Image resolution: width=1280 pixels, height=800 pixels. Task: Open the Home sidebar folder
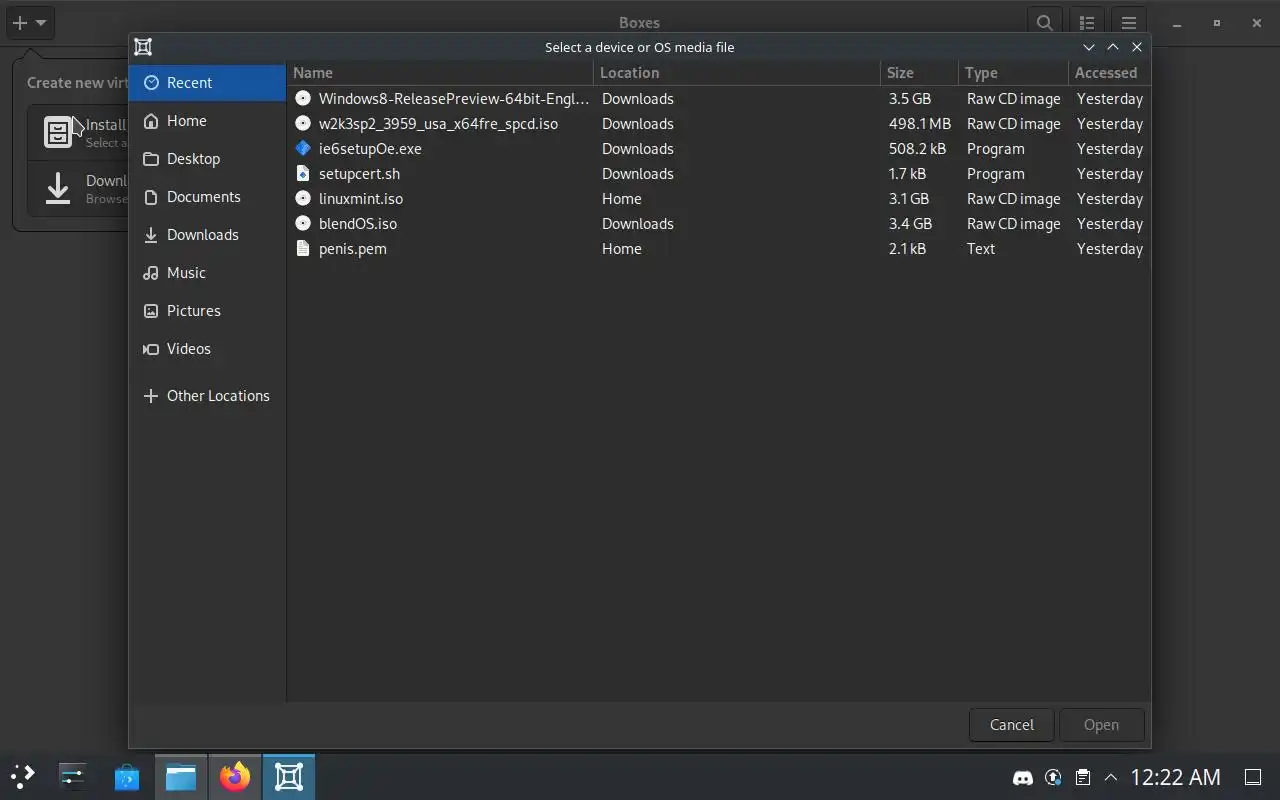click(207, 121)
